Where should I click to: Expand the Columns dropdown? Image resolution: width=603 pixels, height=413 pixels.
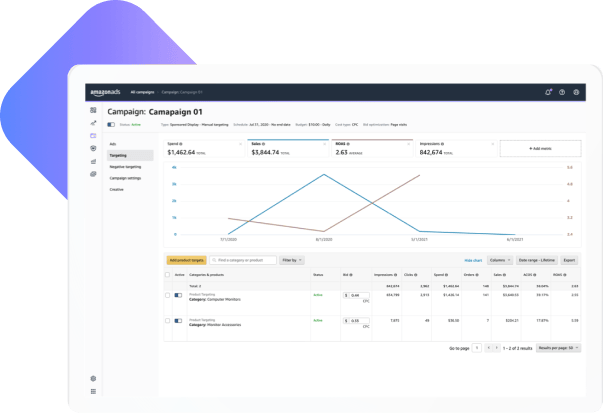click(498, 260)
